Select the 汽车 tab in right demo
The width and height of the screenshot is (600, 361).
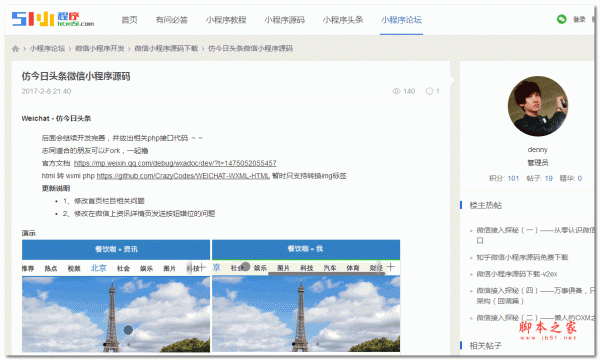point(330,268)
